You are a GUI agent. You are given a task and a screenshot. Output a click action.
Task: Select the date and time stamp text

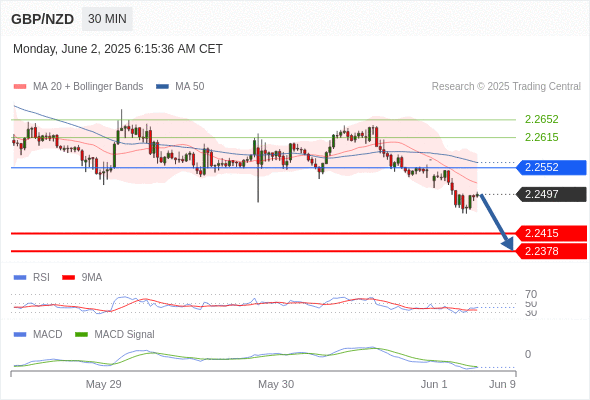coord(118,49)
